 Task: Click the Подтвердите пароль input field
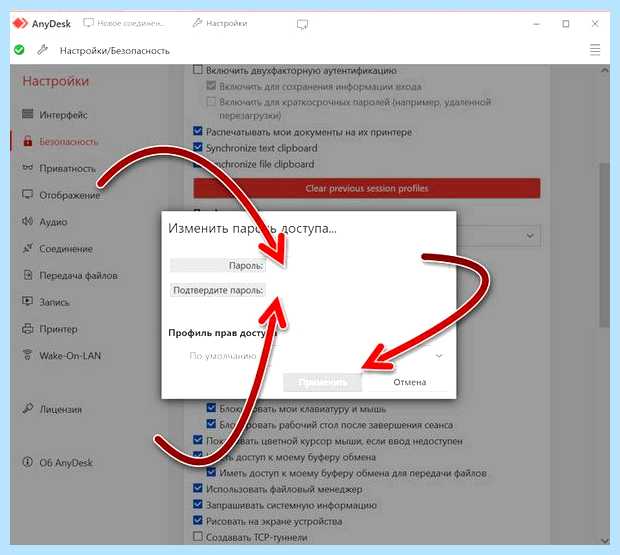point(357,290)
